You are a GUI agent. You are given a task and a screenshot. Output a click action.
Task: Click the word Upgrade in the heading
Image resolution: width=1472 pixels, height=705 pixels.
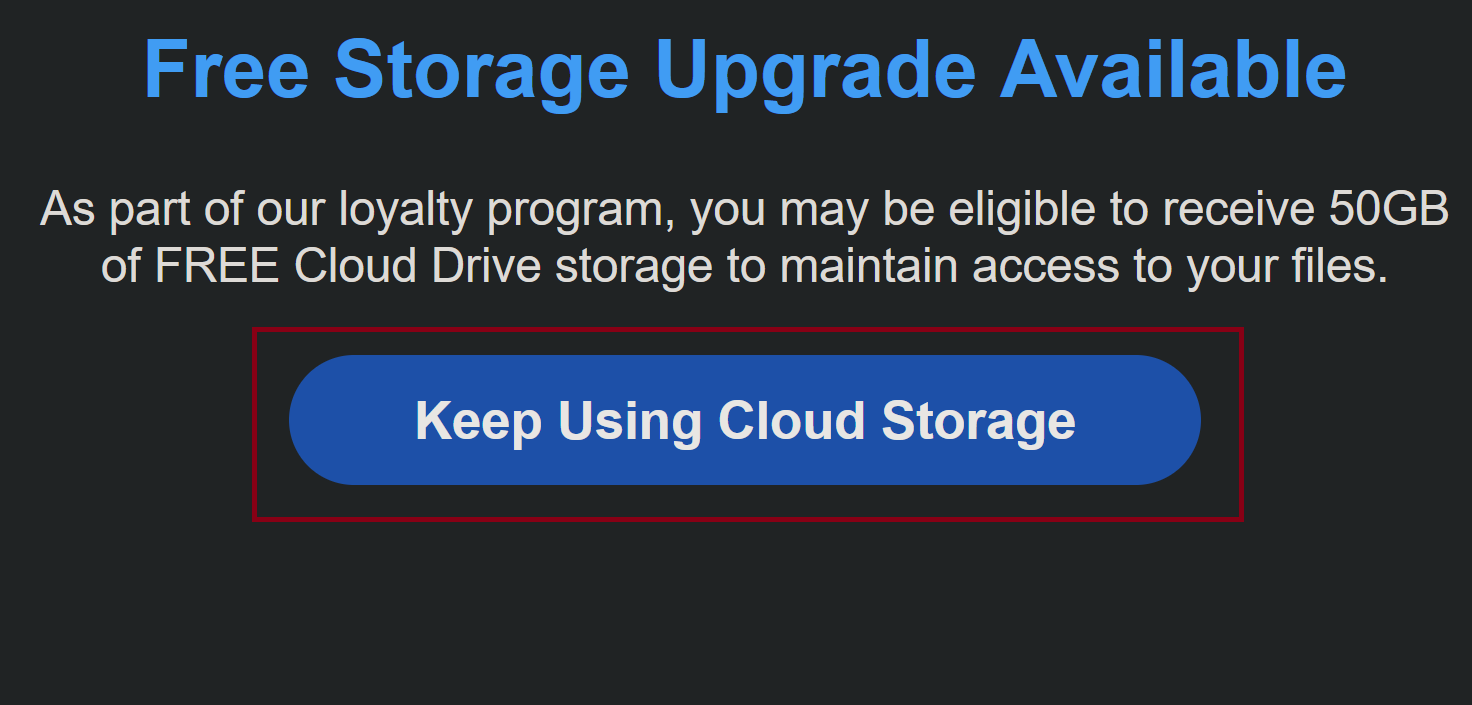[x=815, y=69]
